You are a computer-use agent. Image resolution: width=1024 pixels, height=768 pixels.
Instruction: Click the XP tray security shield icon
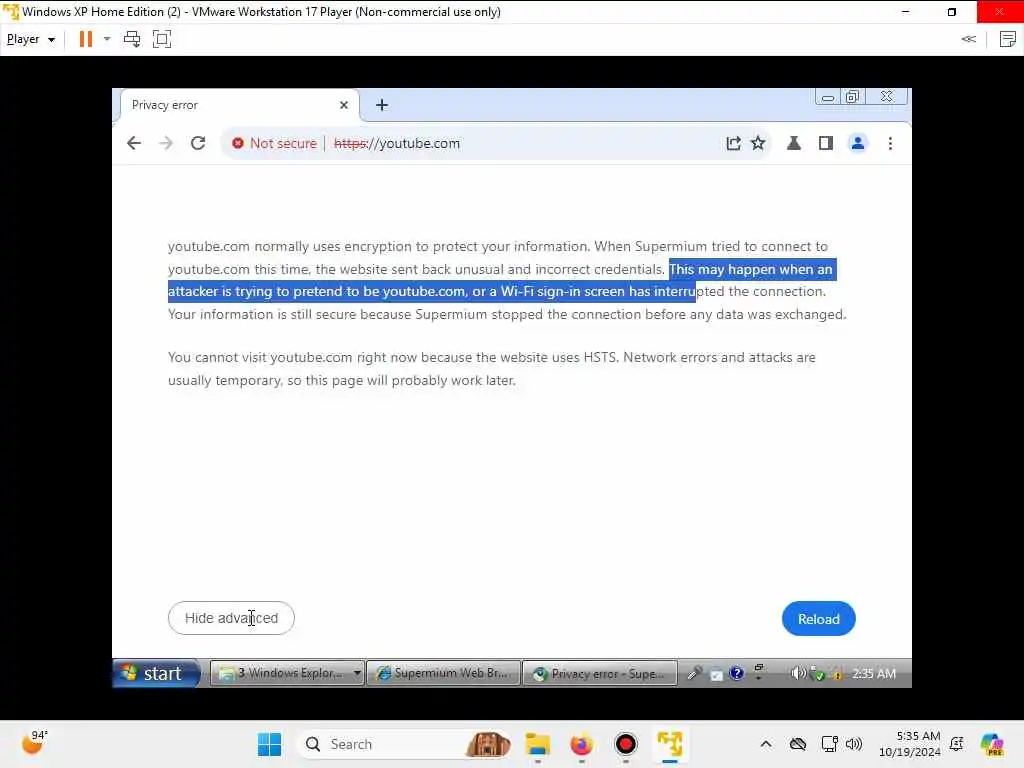click(x=817, y=674)
